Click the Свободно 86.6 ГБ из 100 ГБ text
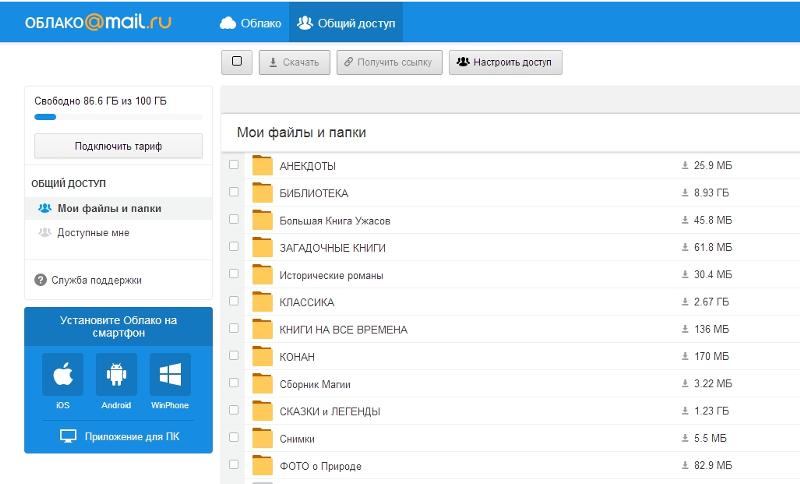Image resolution: width=800 pixels, height=484 pixels. click(101, 101)
